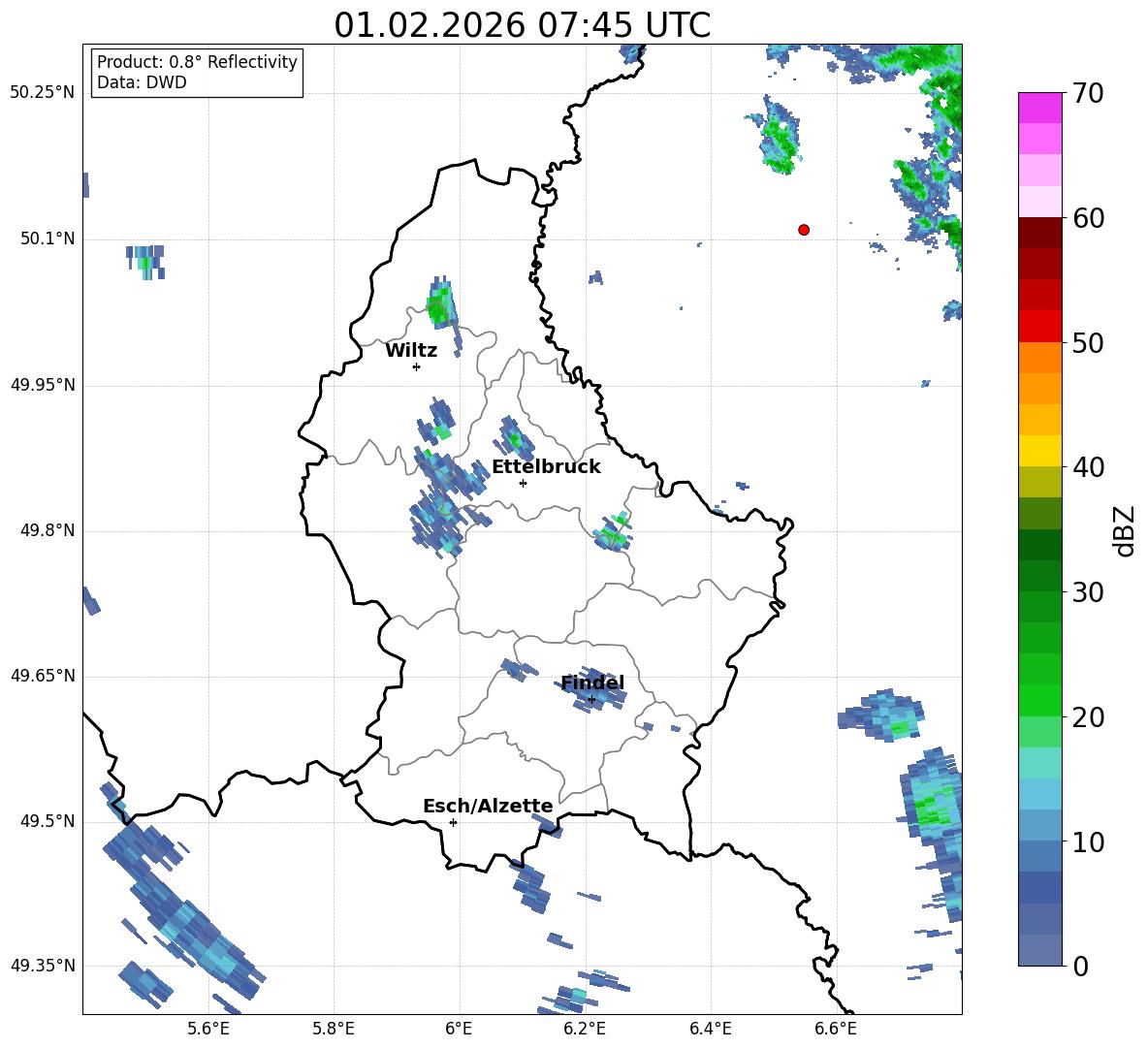This screenshot has width=1148, height=1048.
Task: Click the 6°E longitude label
Action: 459,1029
